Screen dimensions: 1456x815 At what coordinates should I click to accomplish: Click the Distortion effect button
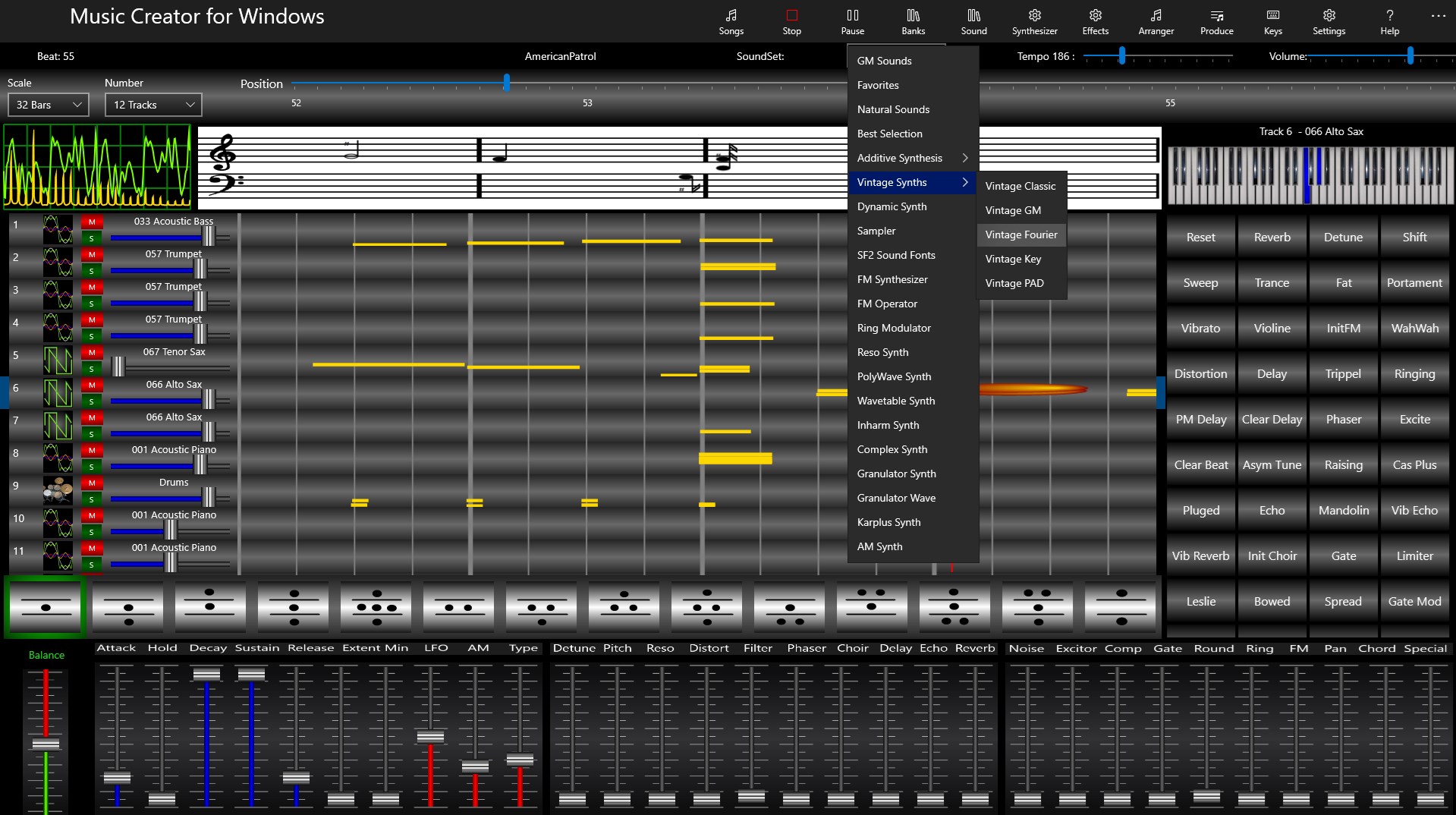tap(1200, 373)
